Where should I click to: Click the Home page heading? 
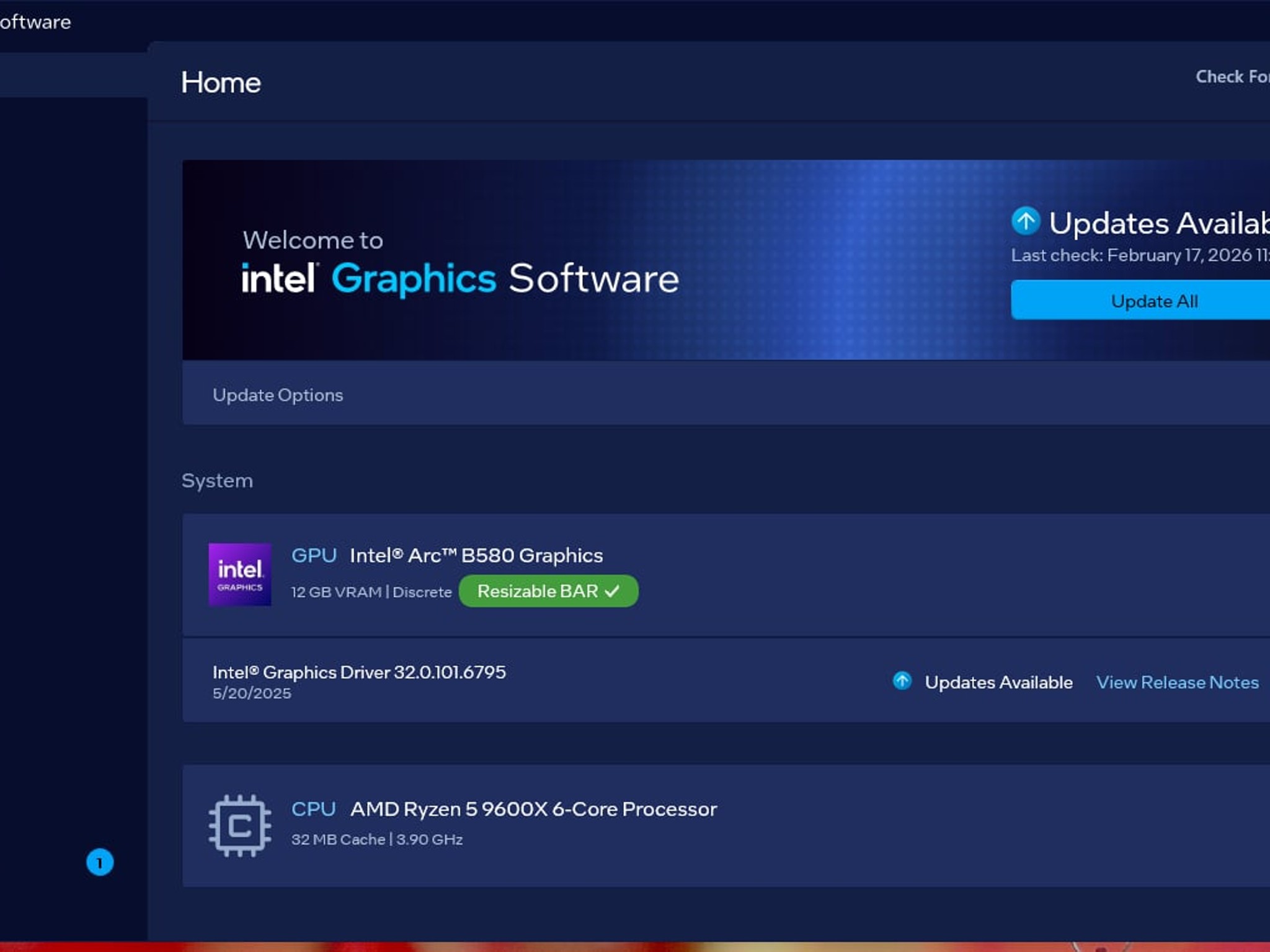click(221, 82)
